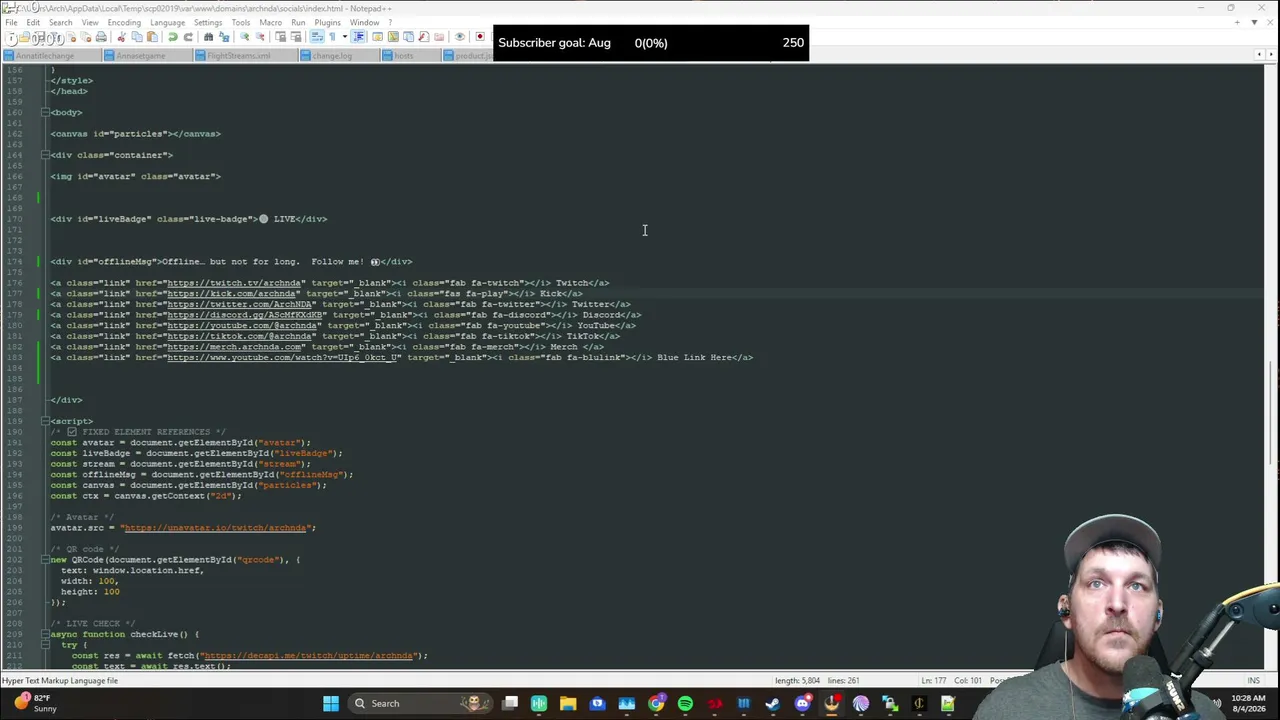This screenshot has height=720, width=1280.
Task: Zoom in using the toolbar magnifier
Action: 244,37
